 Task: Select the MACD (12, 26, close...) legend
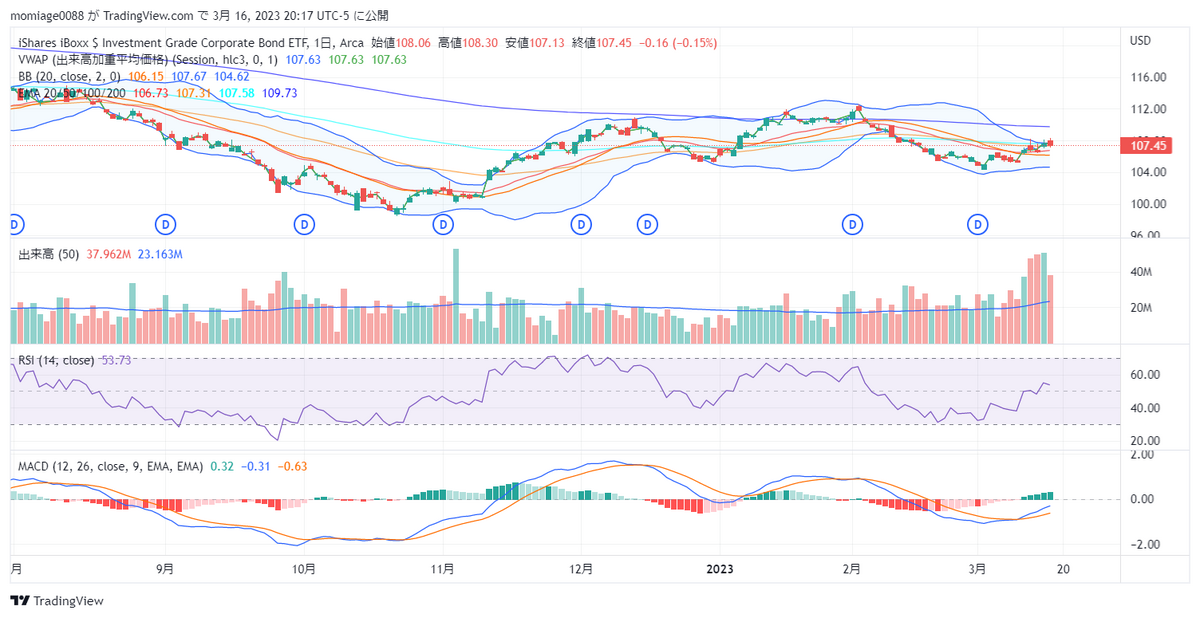(x=111, y=466)
